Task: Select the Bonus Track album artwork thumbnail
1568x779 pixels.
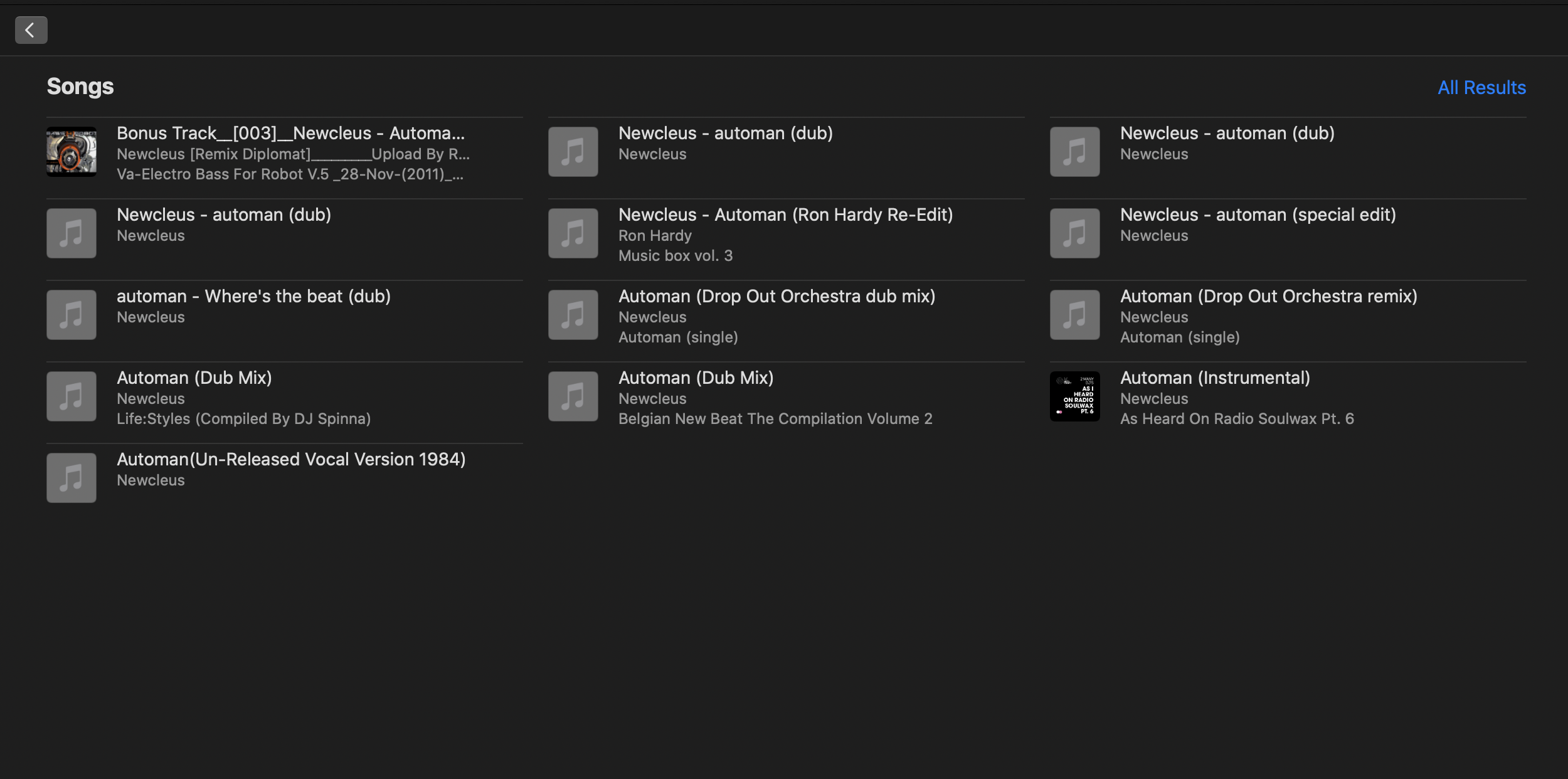Action: (72, 152)
